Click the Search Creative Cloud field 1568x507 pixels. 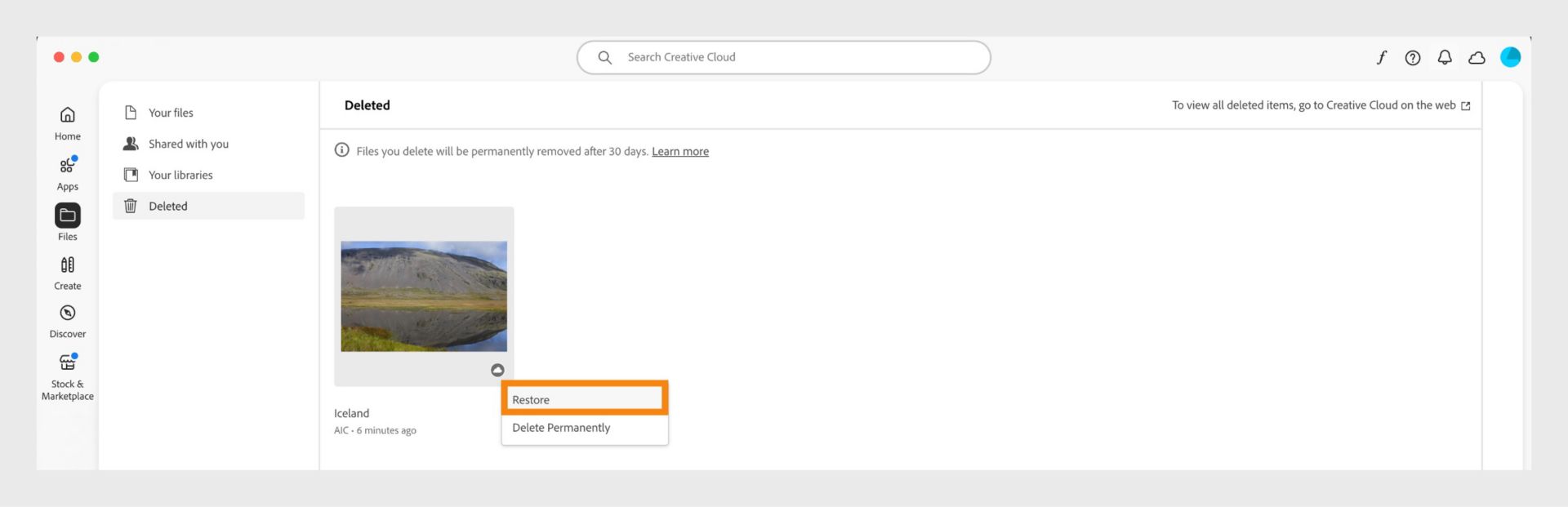click(x=784, y=57)
